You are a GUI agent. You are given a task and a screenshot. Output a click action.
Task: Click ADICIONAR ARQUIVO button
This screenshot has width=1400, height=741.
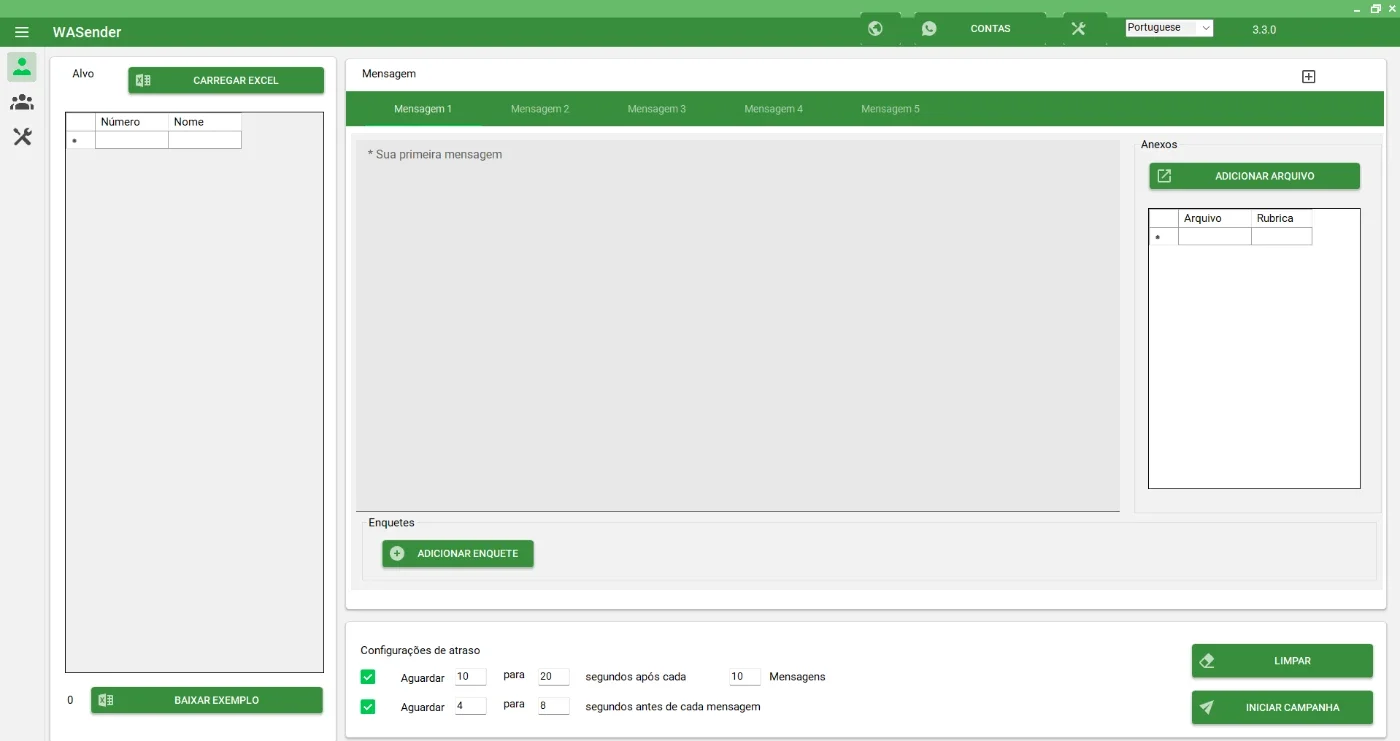pyautogui.click(x=1254, y=176)
